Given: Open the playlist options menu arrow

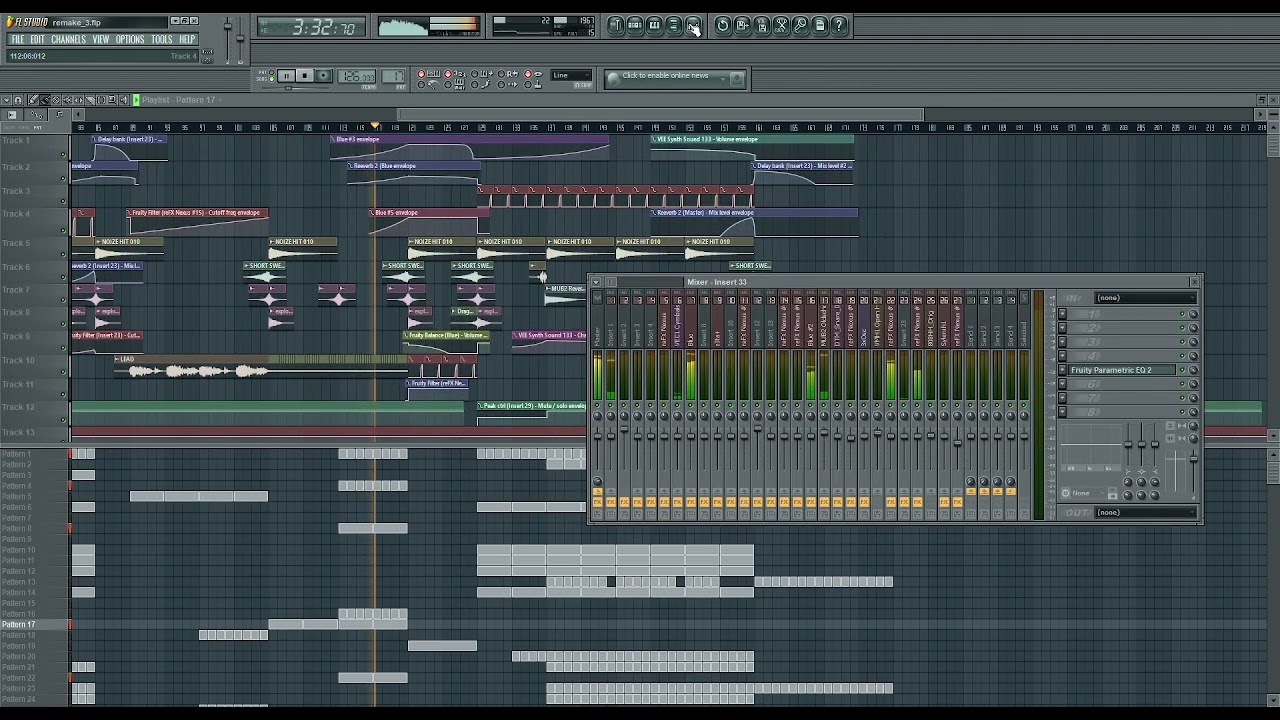Looking at the screenshot, I should click(6, 100).
